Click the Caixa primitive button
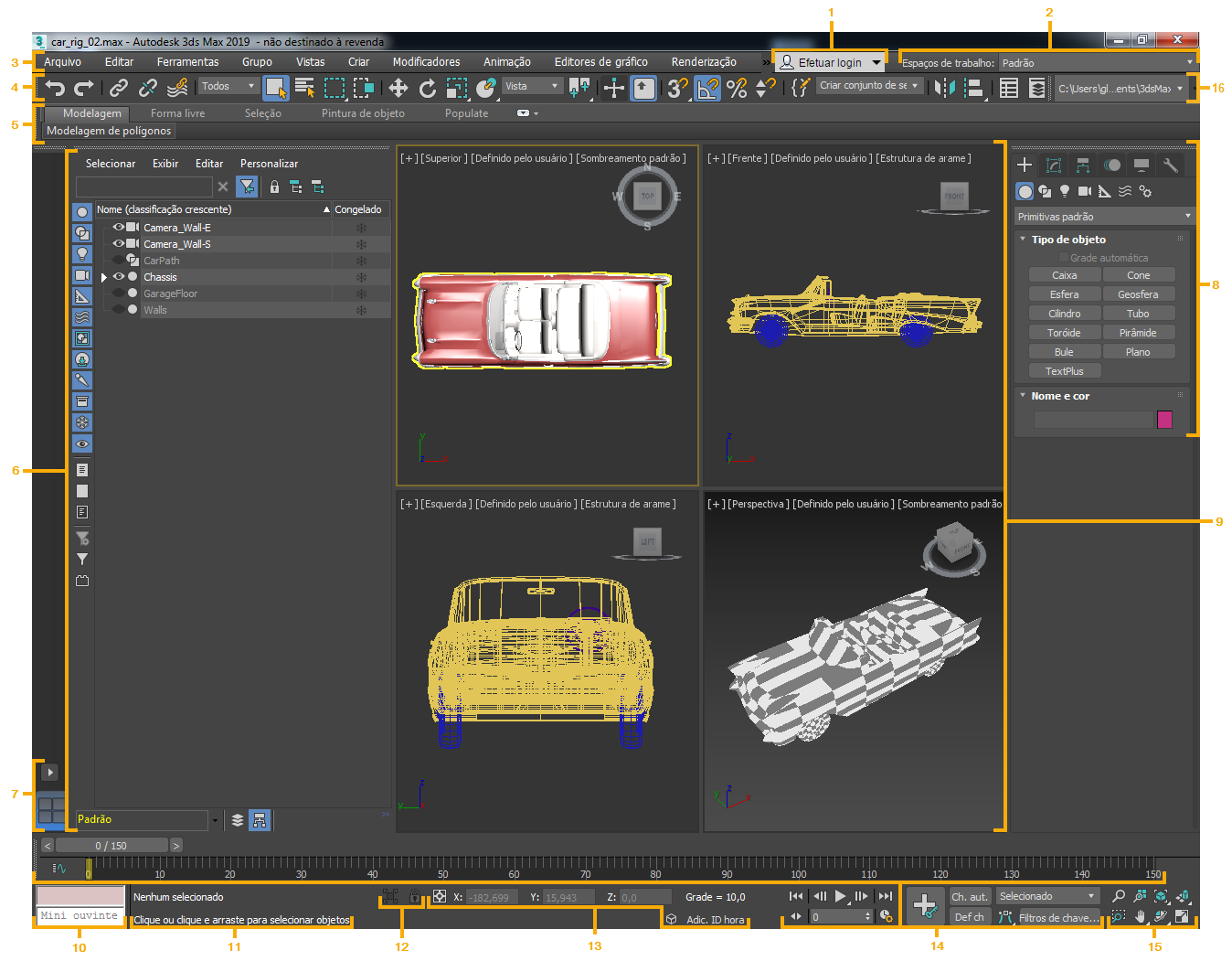1232x961 pixels. pos(1064,275)
